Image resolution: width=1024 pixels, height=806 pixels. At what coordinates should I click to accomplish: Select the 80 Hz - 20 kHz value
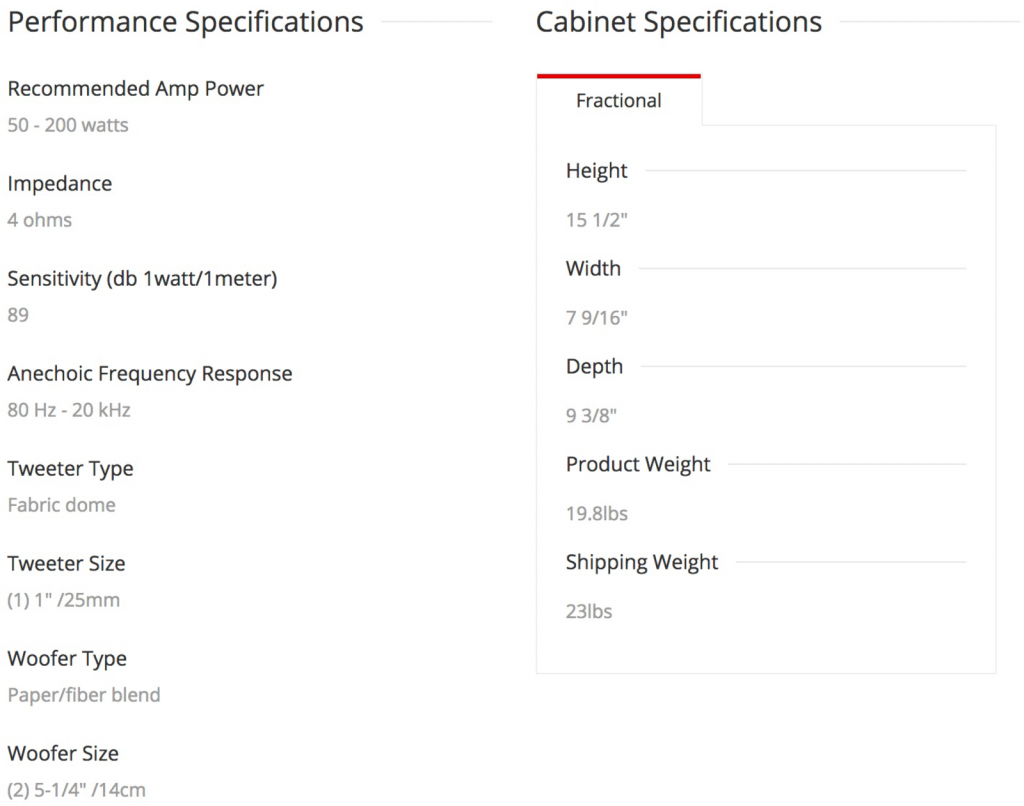(69, 410)
